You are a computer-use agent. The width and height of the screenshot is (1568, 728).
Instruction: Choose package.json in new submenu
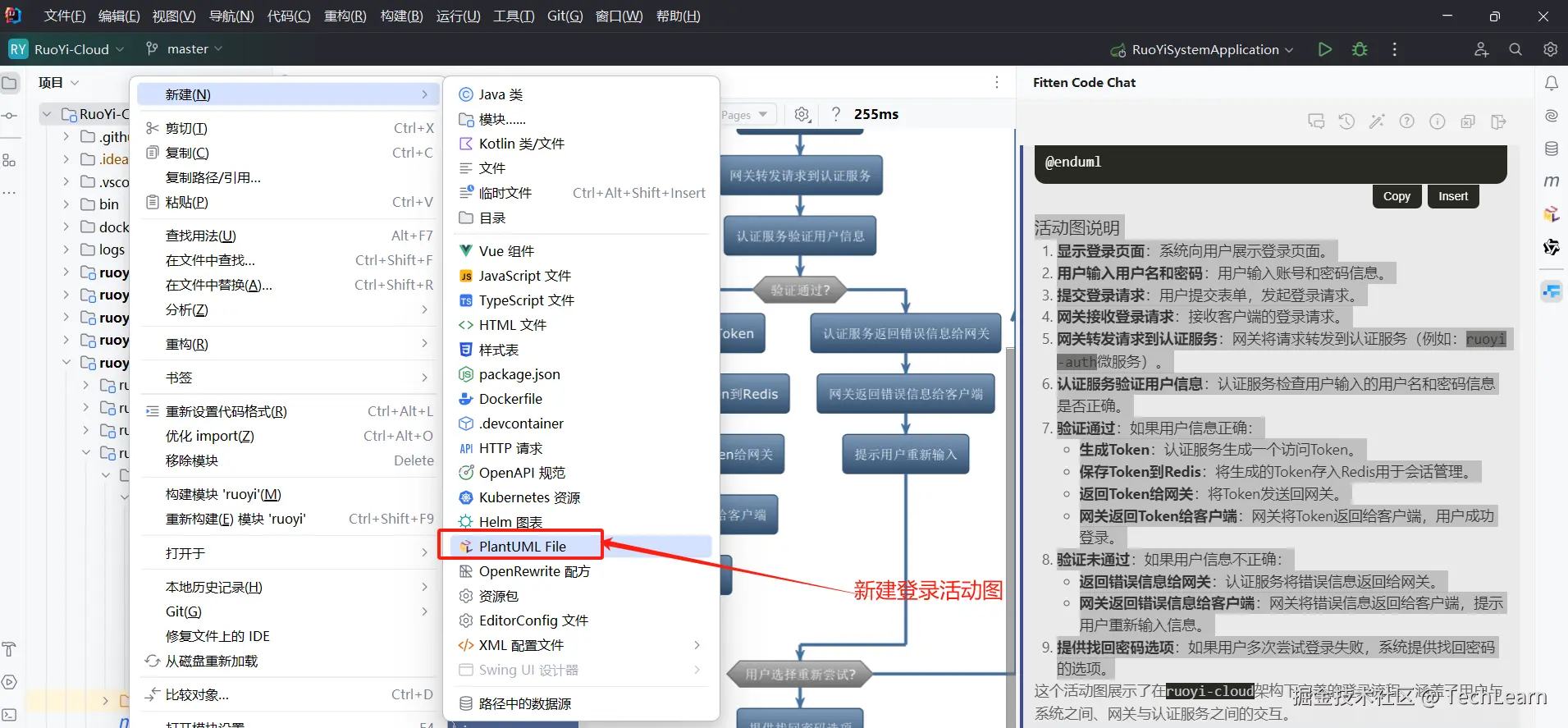580,374
